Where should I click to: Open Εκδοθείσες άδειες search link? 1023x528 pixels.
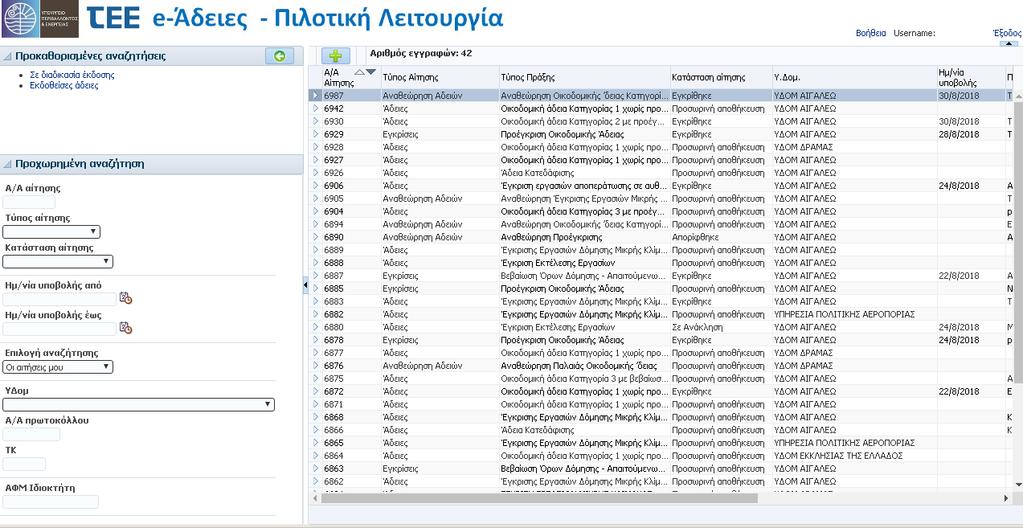tap(64, 85)
